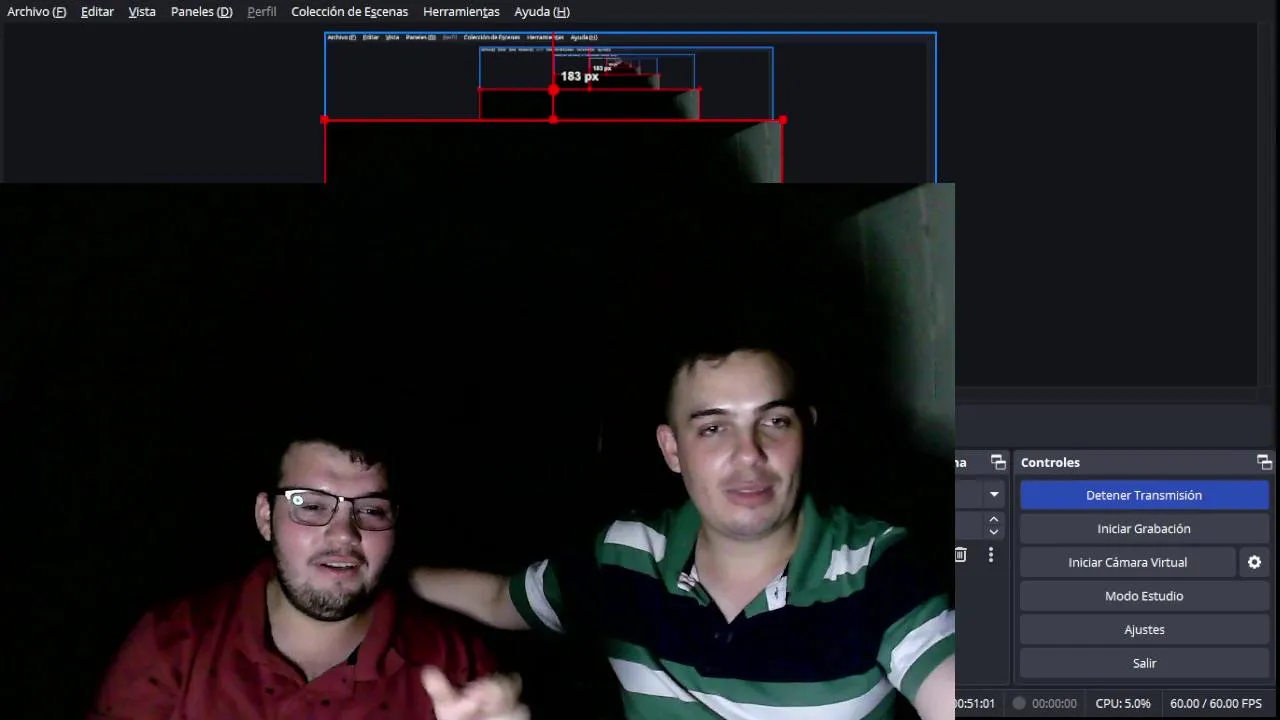Open the Archivo menu

(x=36, y=12)
